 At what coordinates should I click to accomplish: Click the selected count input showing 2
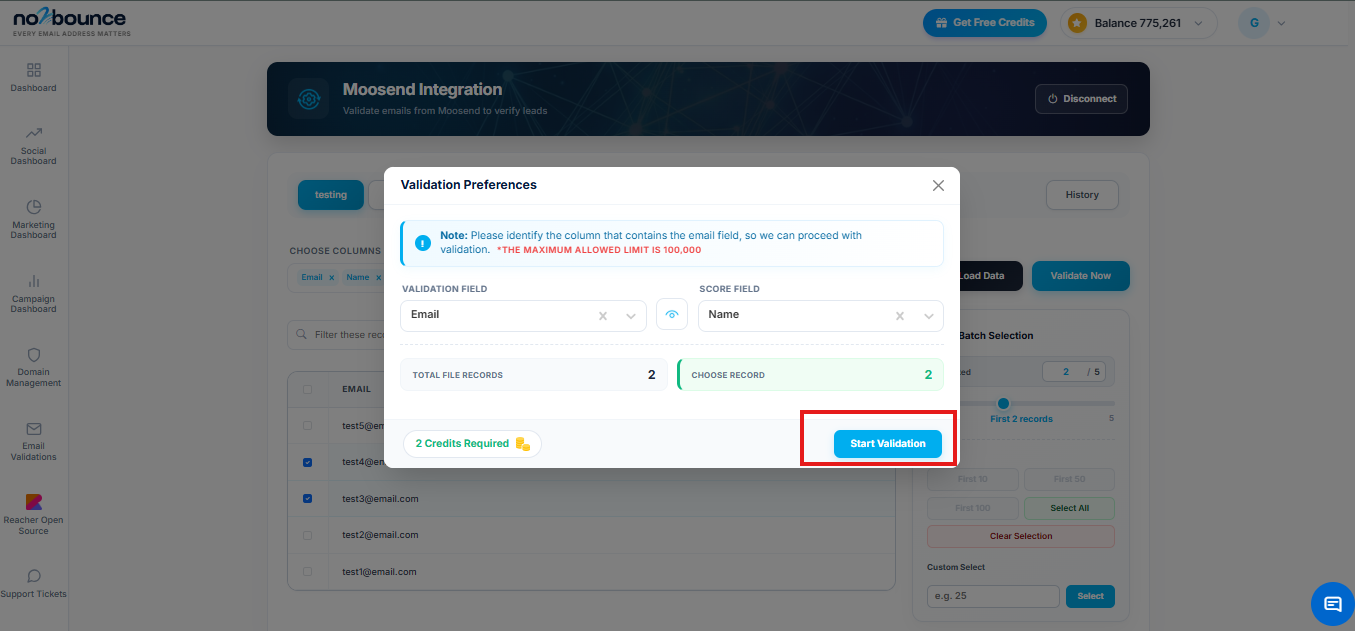[1066, 372]
